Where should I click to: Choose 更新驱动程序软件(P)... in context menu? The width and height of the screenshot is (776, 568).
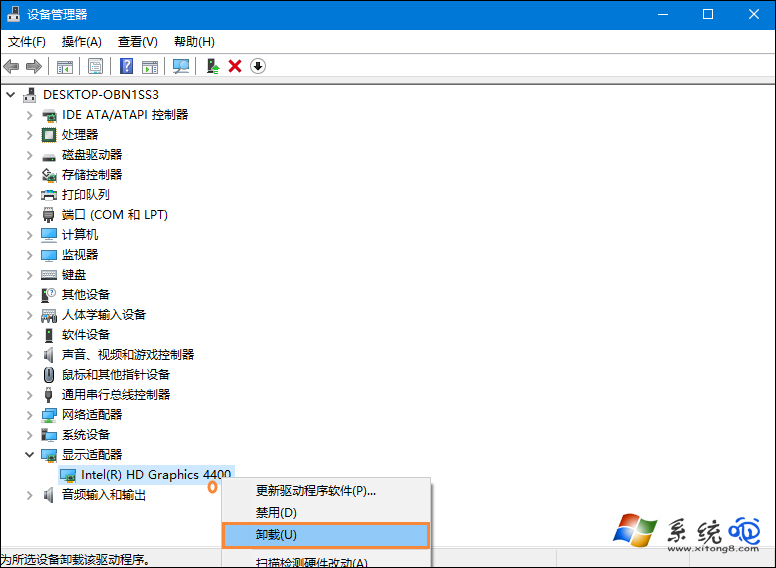[x=327, y=491]
